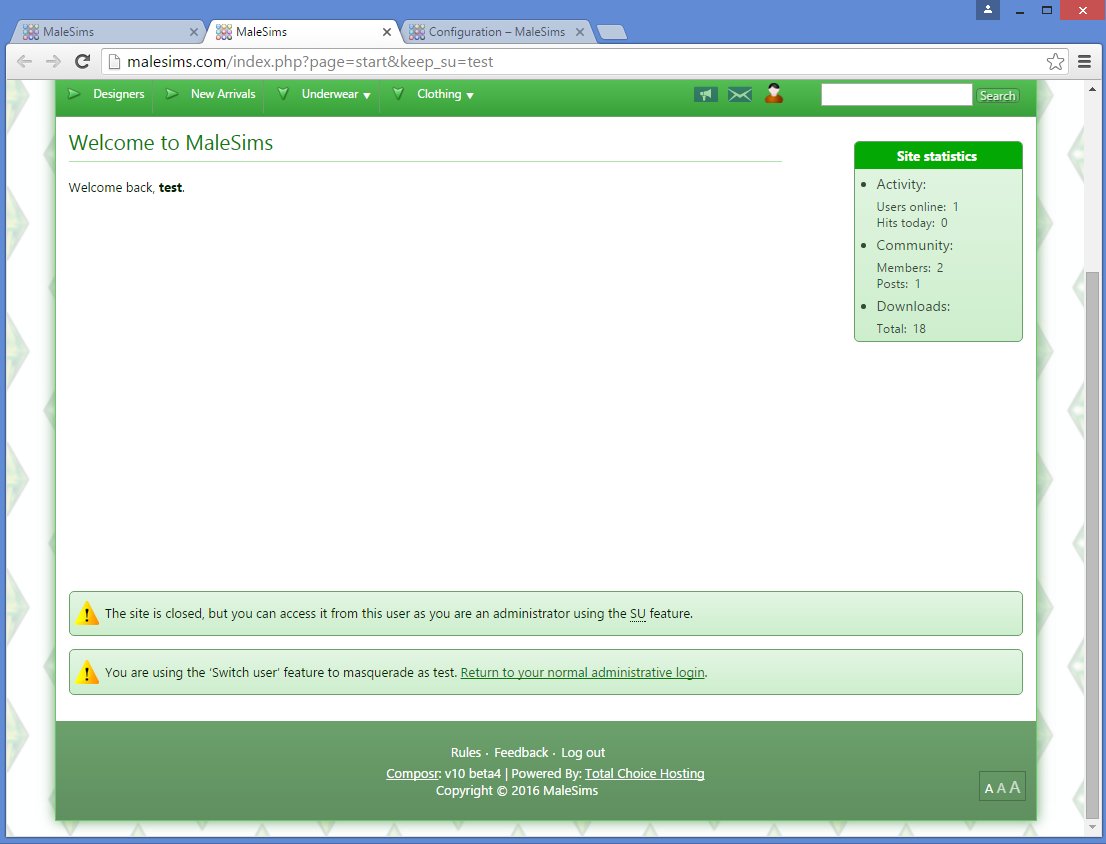Open the user avatar account icon
The width and height of the screenshot is (1106, 844).
coord(774,93)
